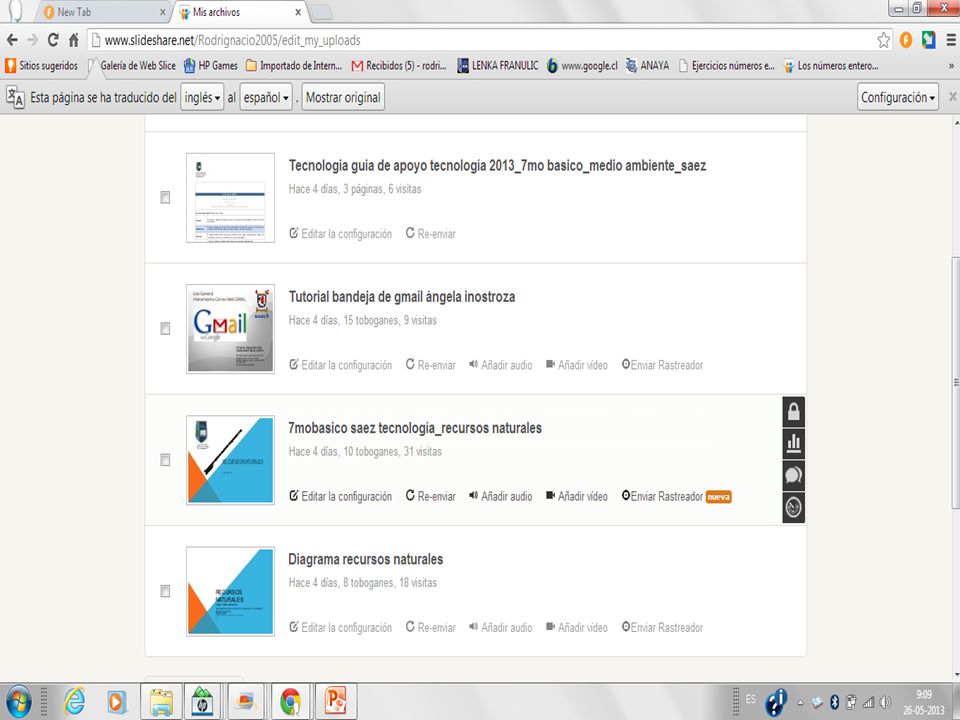Image resolution: width=960 pixels, height=720 pixels.
Task: Switch to the New Tab tab
Action: point(101,12)
